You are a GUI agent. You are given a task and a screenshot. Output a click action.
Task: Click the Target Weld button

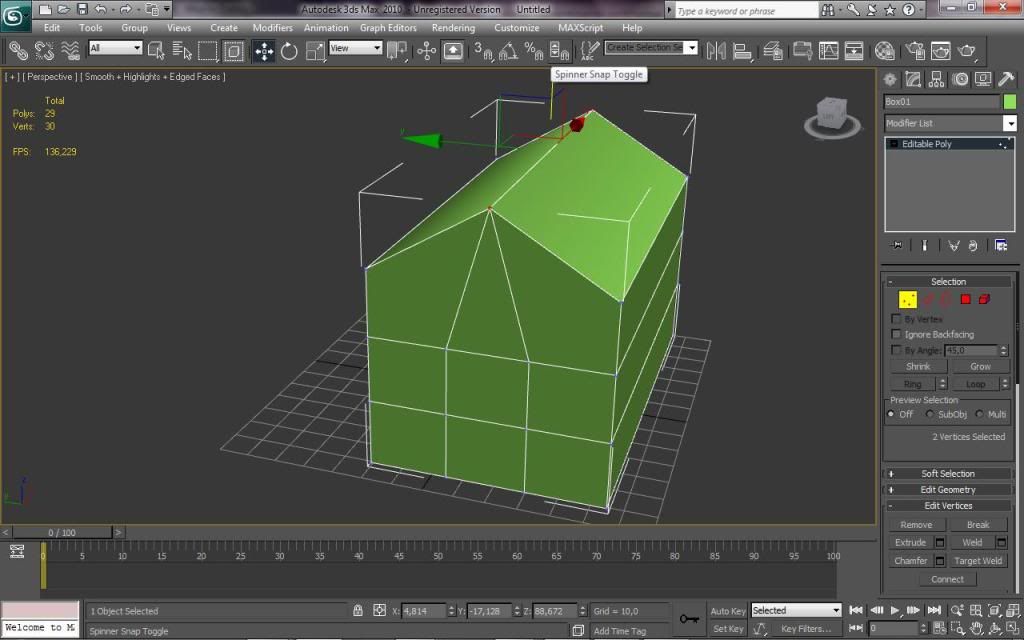(977, 561)
